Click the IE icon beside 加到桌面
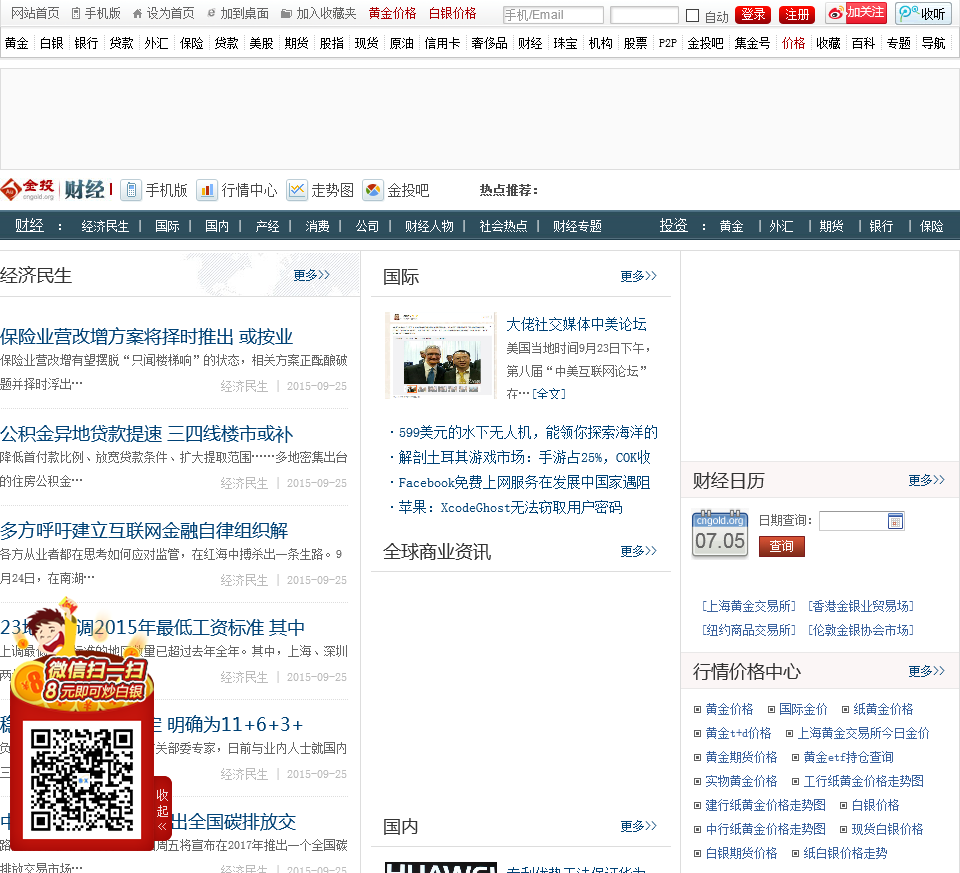The width and height of the screenshot is (960, 873). (211, 13)
